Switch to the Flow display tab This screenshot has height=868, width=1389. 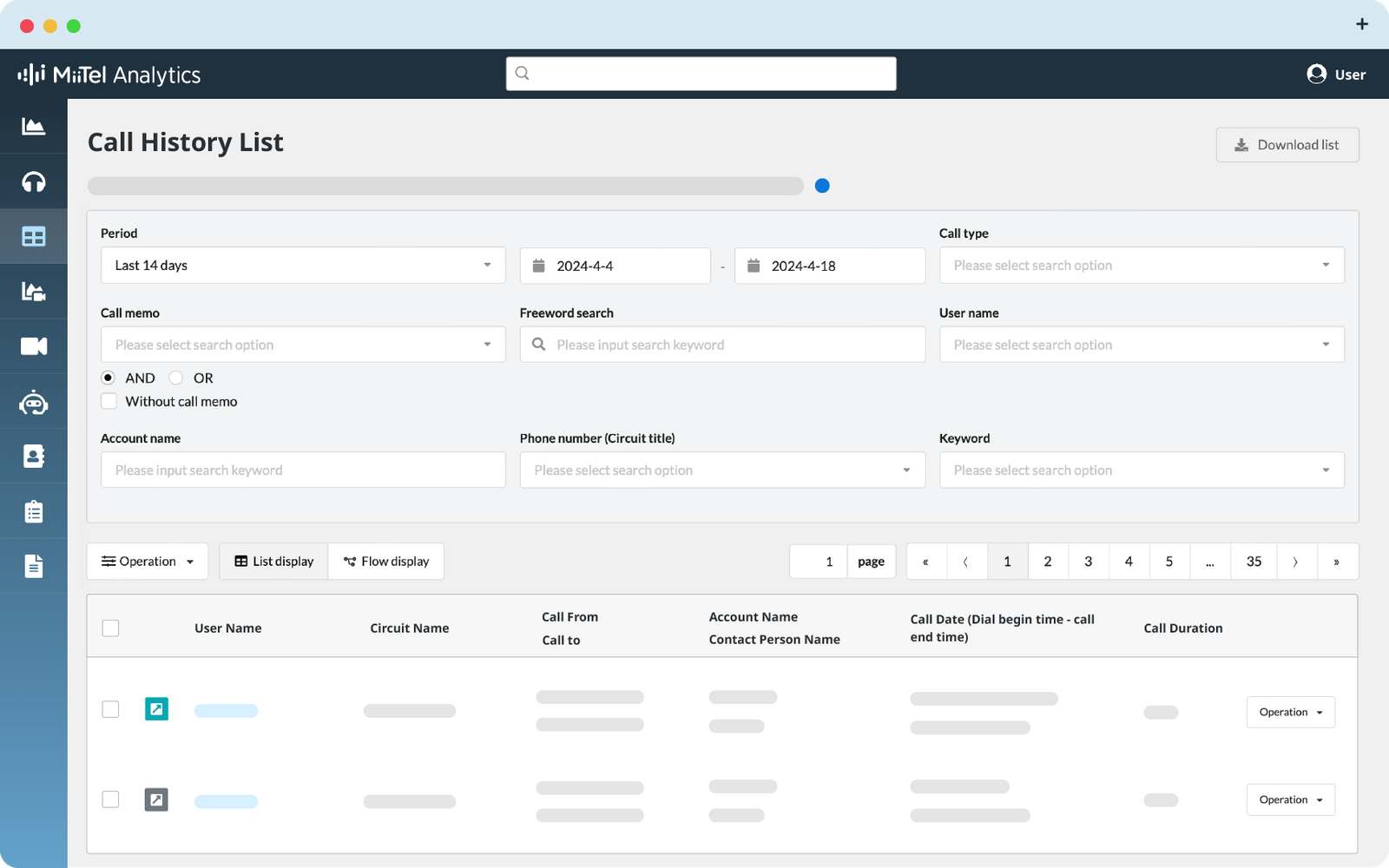[x=386, y=562]
